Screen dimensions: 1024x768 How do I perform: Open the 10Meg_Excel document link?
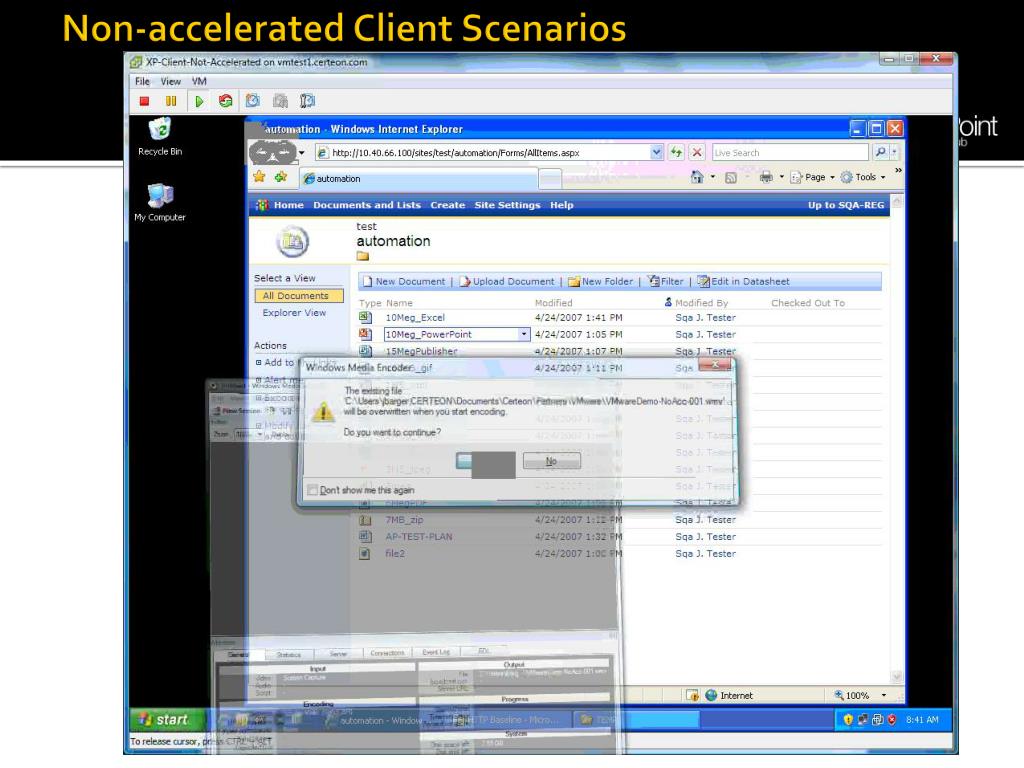click(415, 317)
